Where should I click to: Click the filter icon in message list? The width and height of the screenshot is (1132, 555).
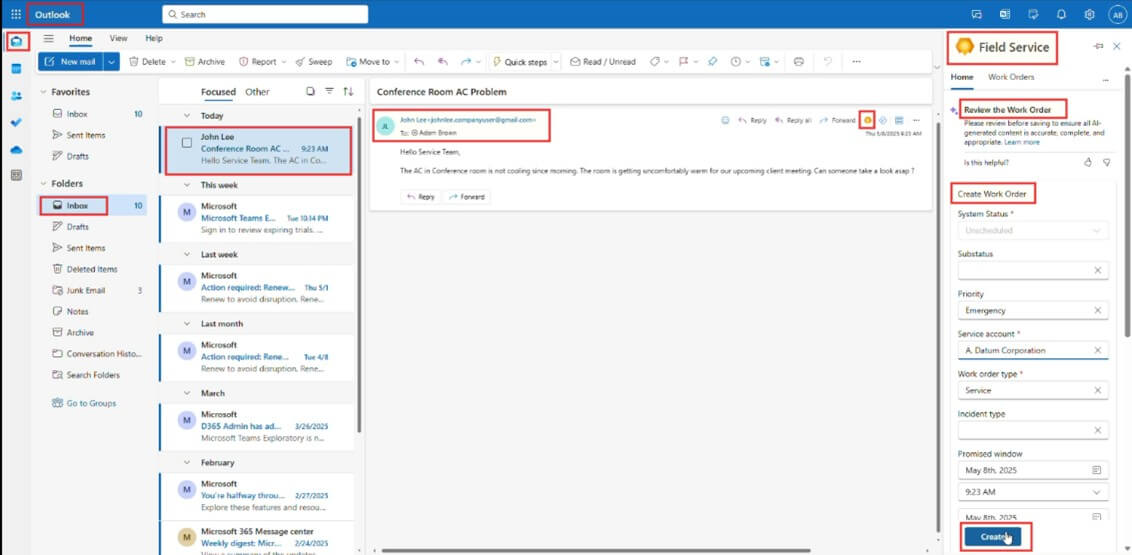tap(329, 91)
